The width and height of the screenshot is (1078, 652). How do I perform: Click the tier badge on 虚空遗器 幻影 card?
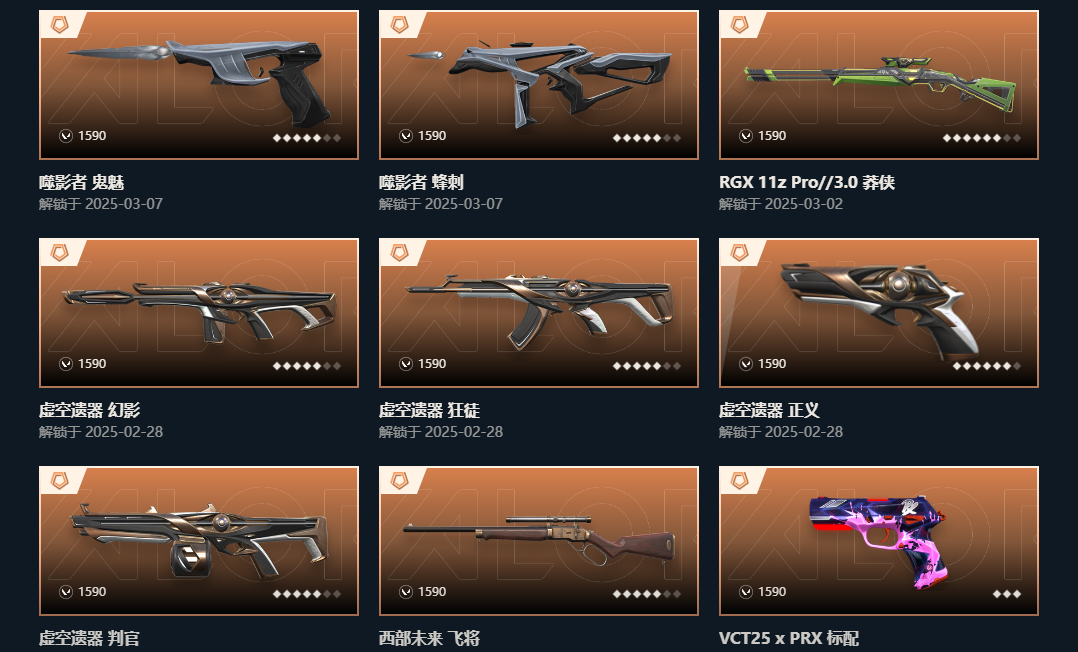pos(60,253)
